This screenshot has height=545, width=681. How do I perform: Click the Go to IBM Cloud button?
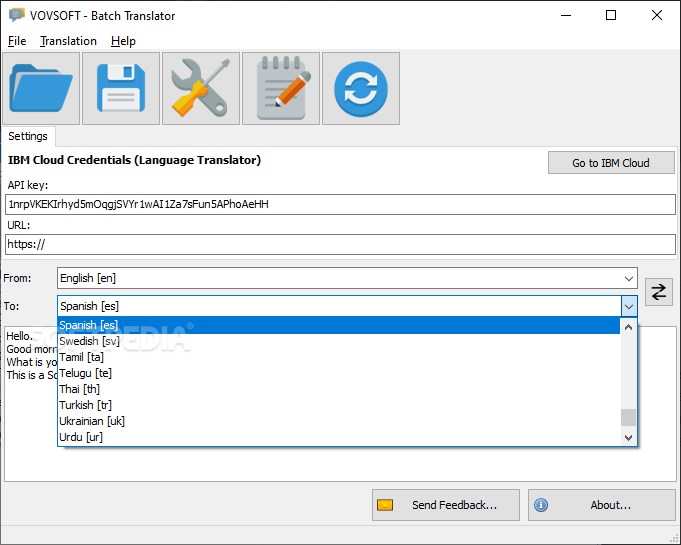tap(611, 163)
